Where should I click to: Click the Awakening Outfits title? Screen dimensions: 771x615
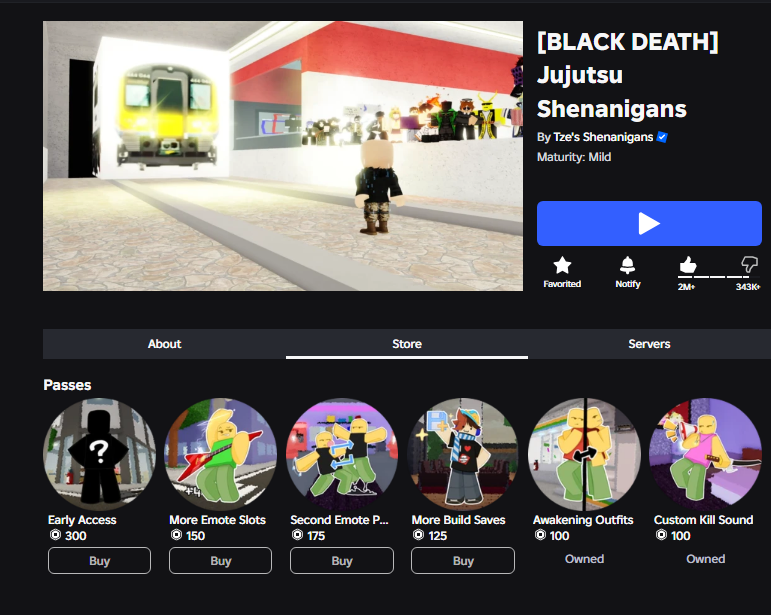583,520
